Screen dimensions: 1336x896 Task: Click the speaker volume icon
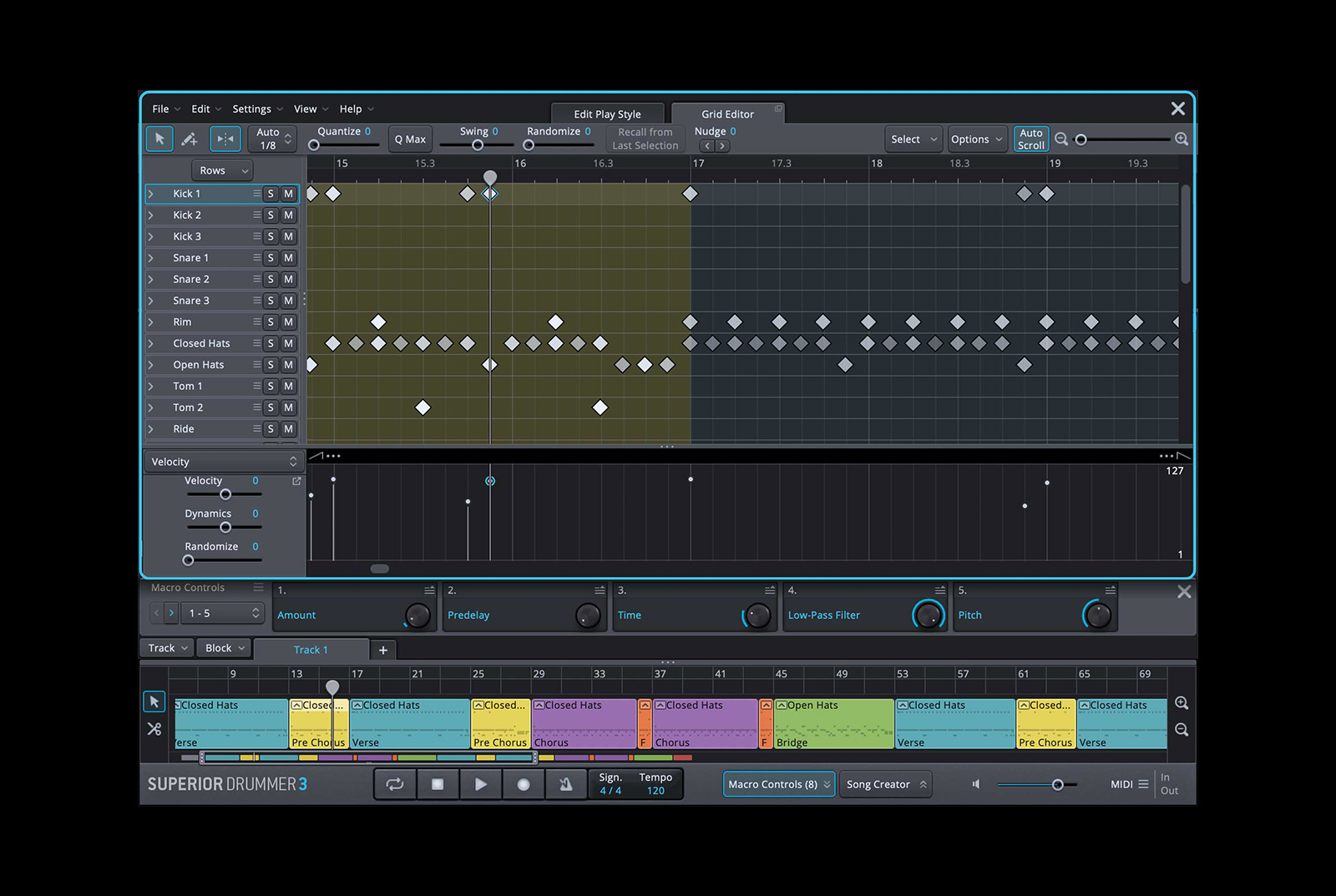point(975,784)
